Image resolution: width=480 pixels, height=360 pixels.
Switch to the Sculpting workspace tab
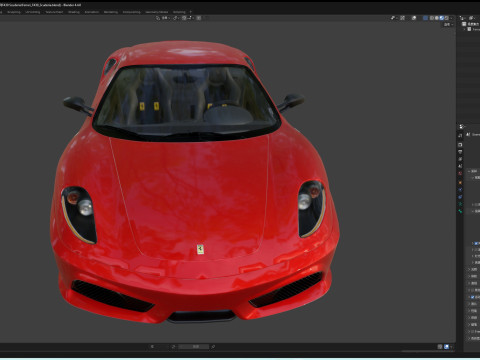pos(14,12)
